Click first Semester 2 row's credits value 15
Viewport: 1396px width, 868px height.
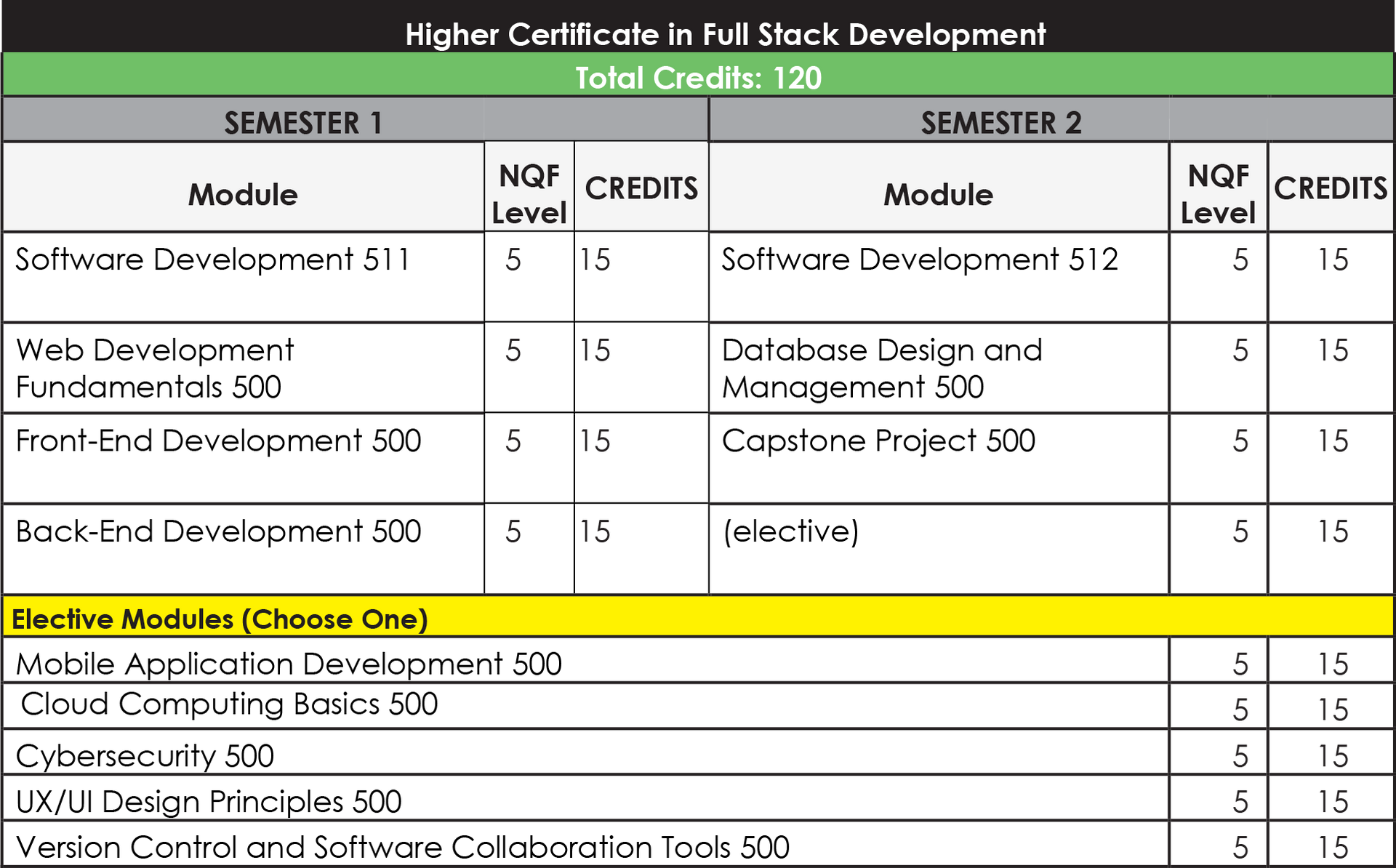coord(1333,260)
